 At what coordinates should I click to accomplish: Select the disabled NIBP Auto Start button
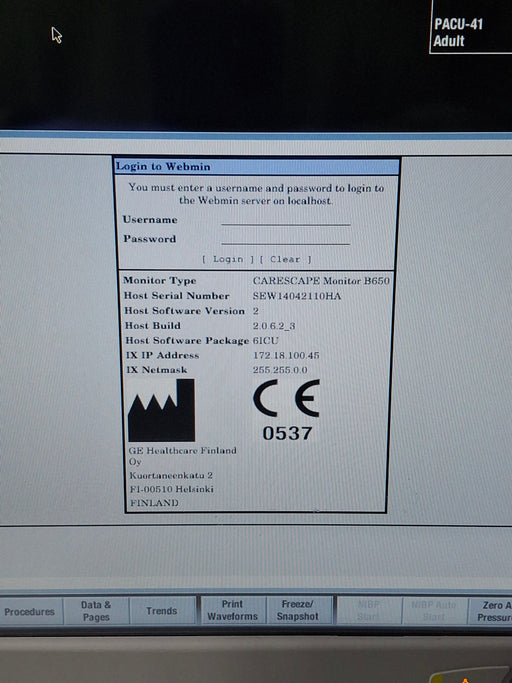click(434, 611)
